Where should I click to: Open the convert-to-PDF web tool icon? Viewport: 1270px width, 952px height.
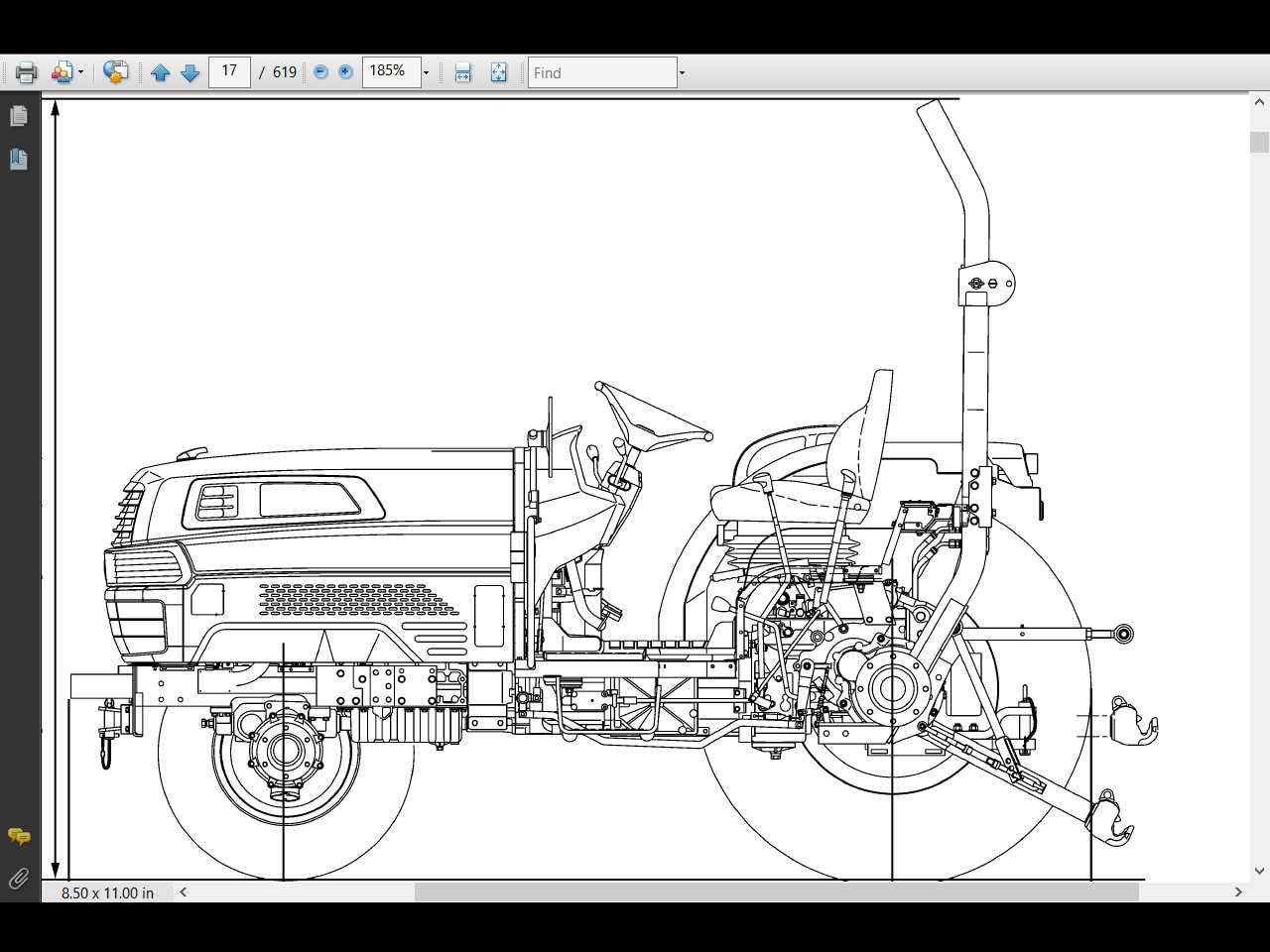115,71
